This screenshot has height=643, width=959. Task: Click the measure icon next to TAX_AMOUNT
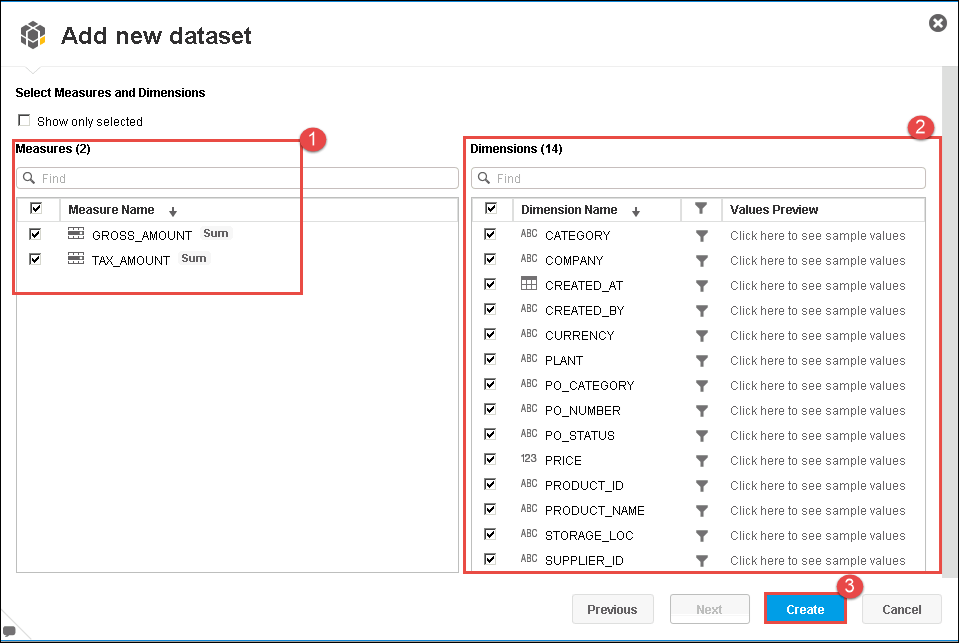76,259
